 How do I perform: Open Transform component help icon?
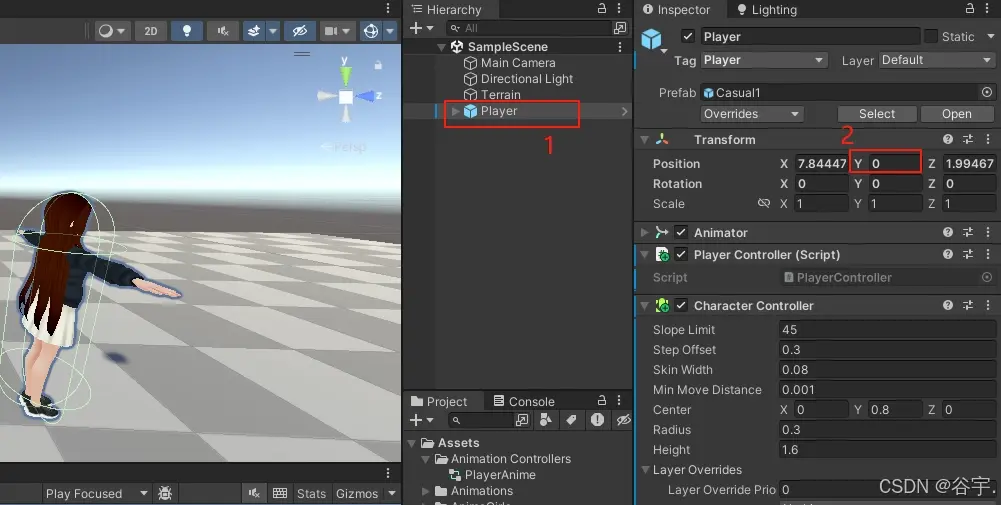[948, 139]
